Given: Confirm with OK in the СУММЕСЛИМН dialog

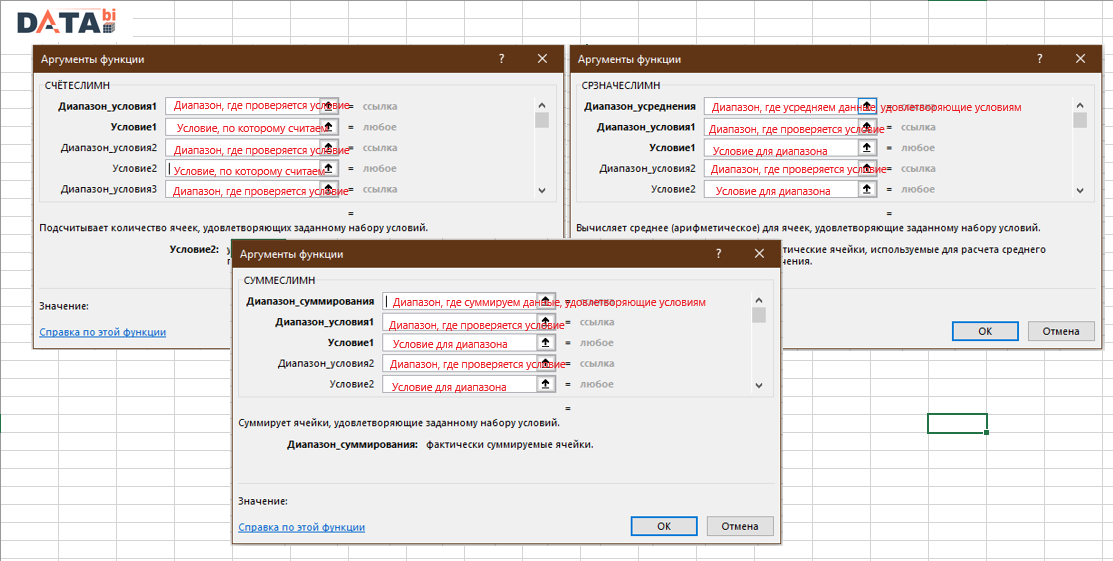Looking at the screenshot, I should pos(664,526).
